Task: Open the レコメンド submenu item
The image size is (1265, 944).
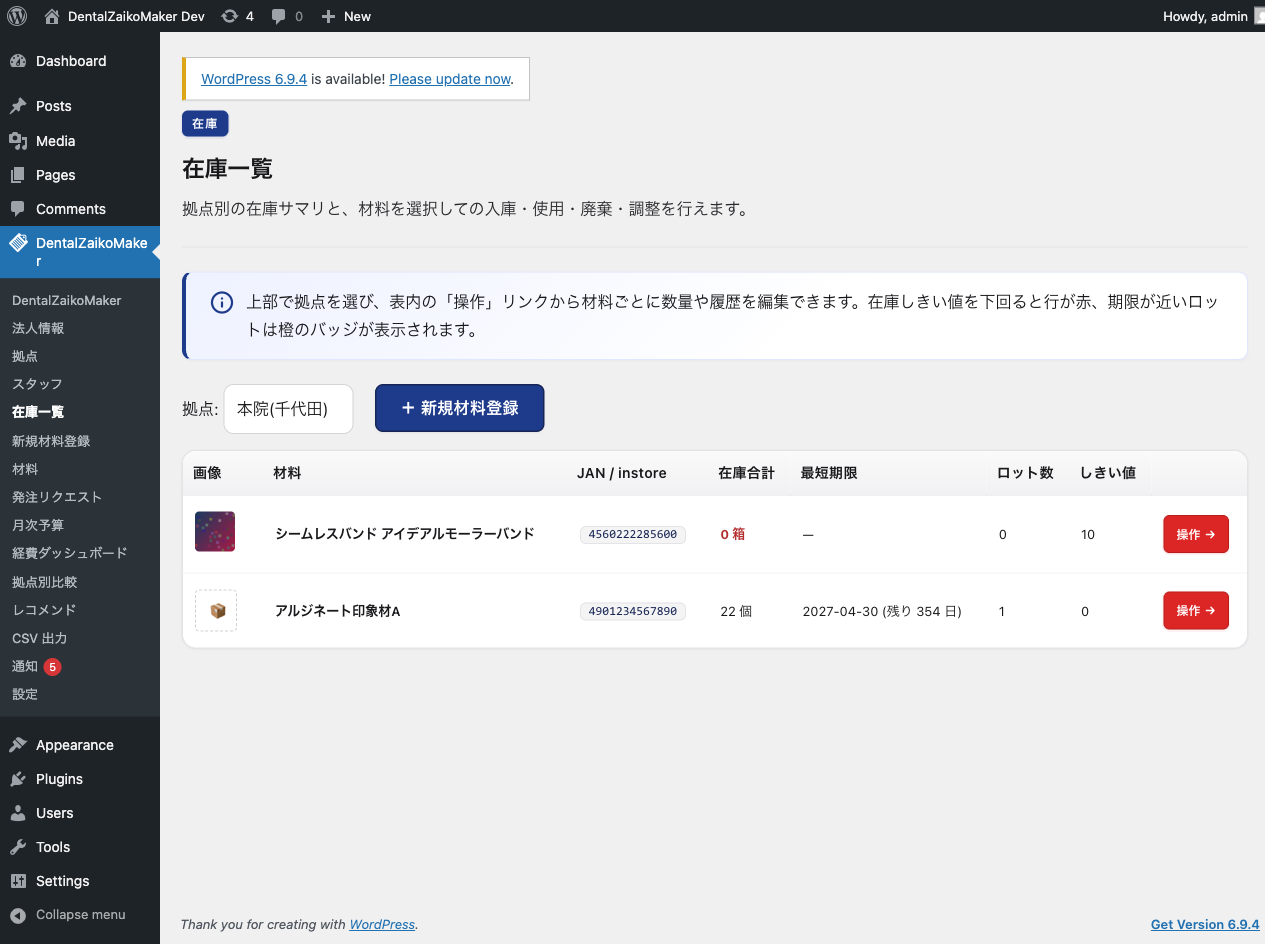Action: [44, 610]
